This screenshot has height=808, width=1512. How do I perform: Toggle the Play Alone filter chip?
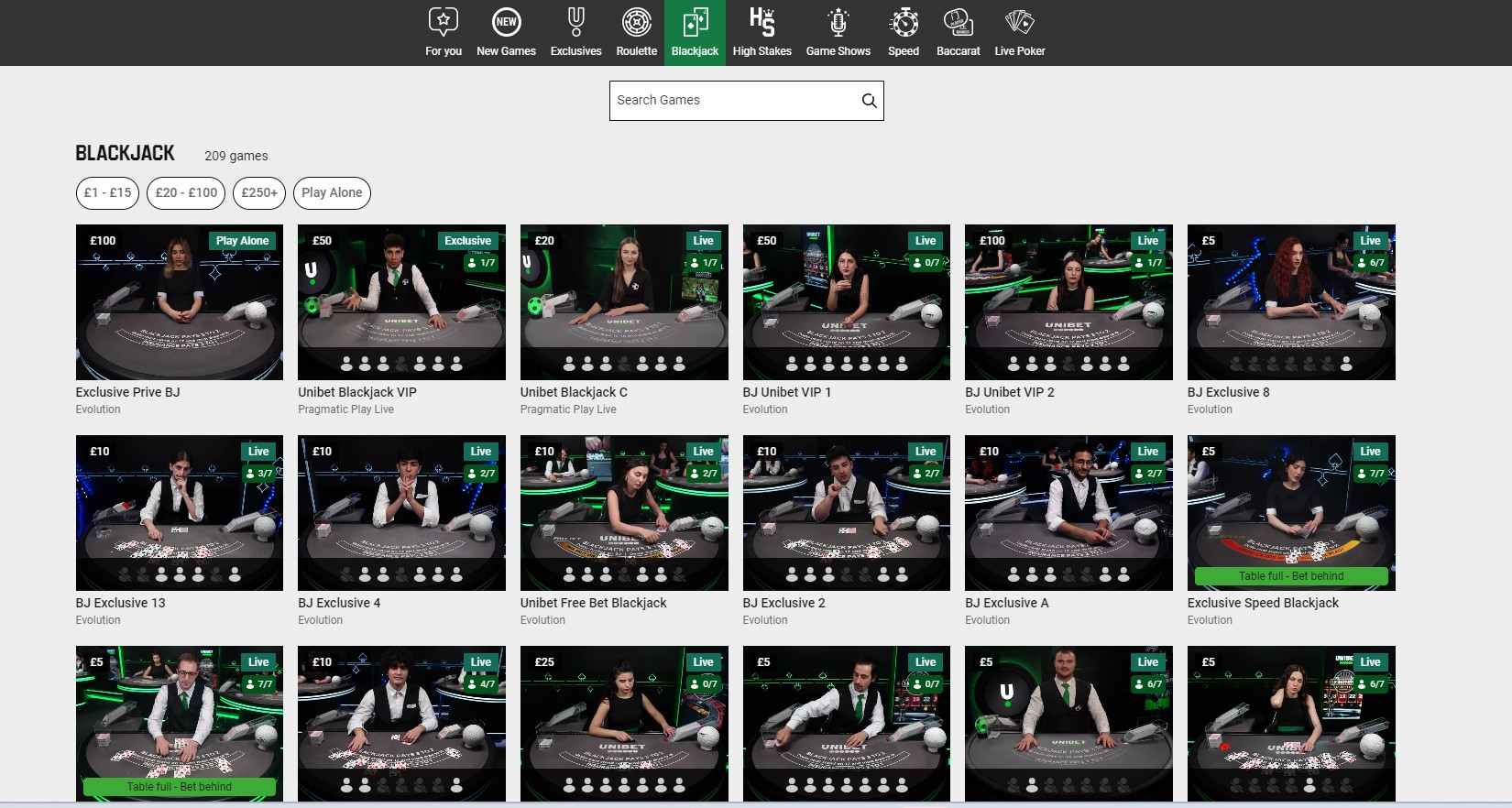[332, 192]
